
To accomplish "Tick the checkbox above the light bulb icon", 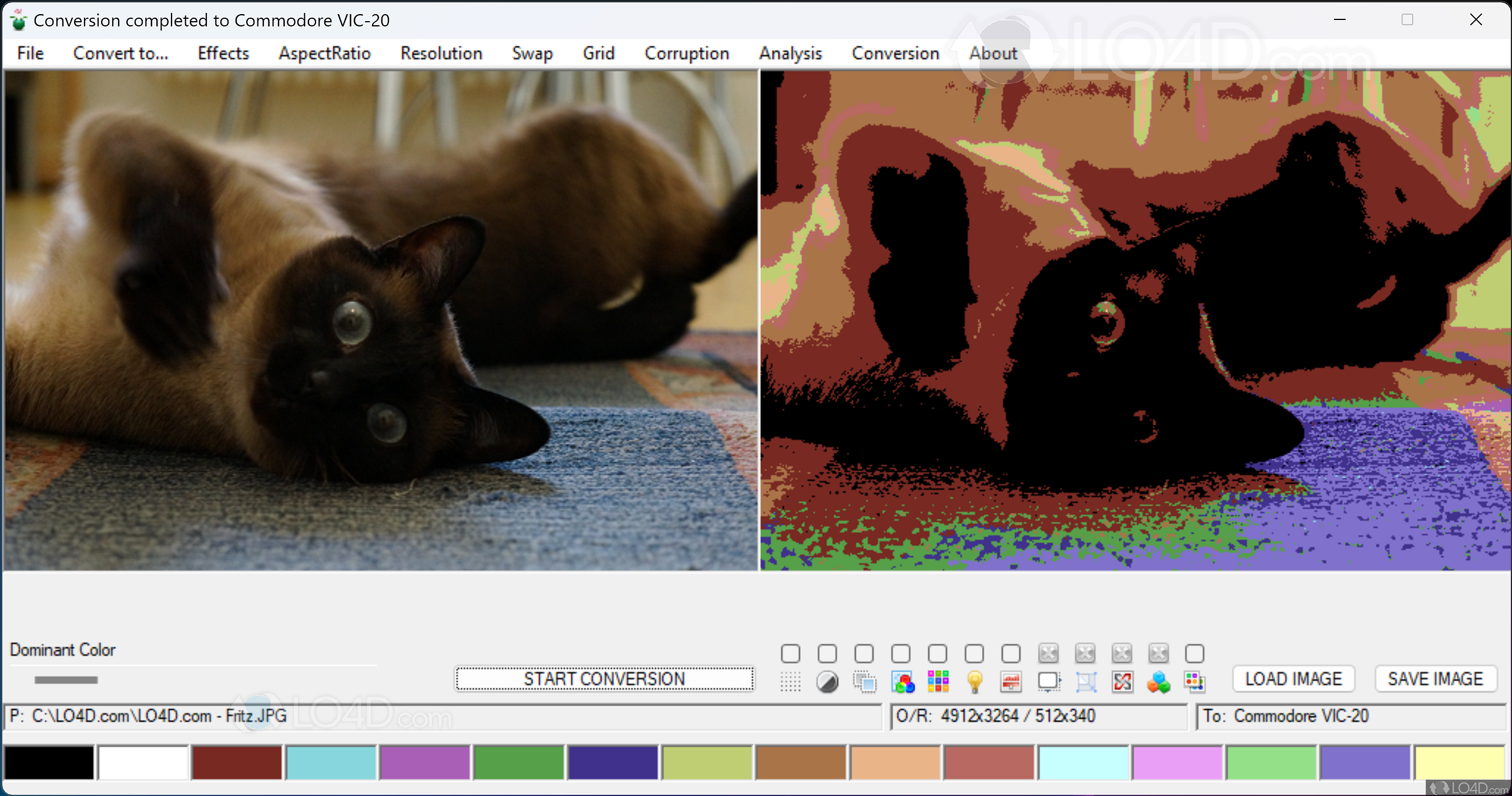I will [x=974, y=653].
